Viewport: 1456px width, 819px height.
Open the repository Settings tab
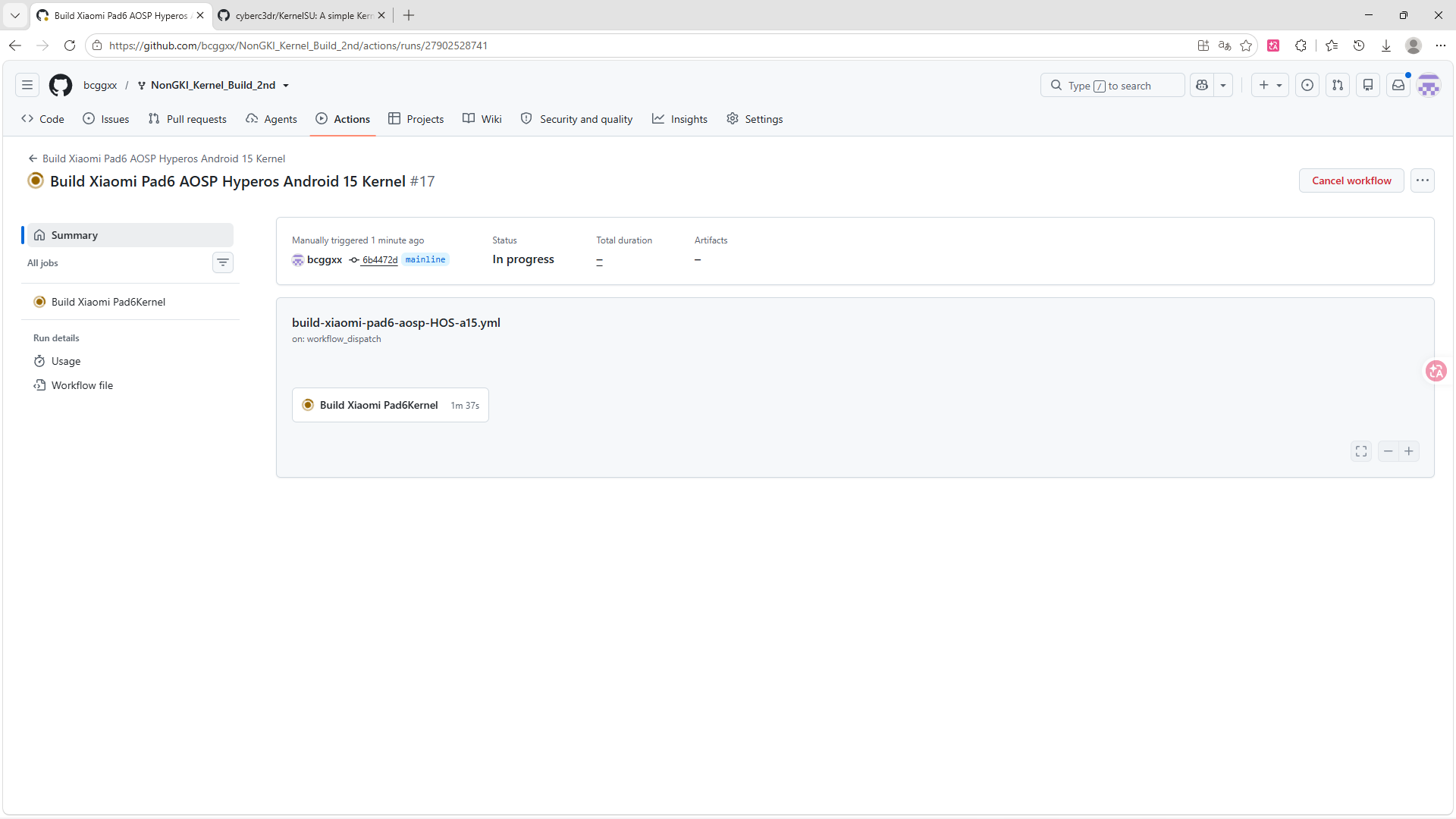click(x=755, y=119)
